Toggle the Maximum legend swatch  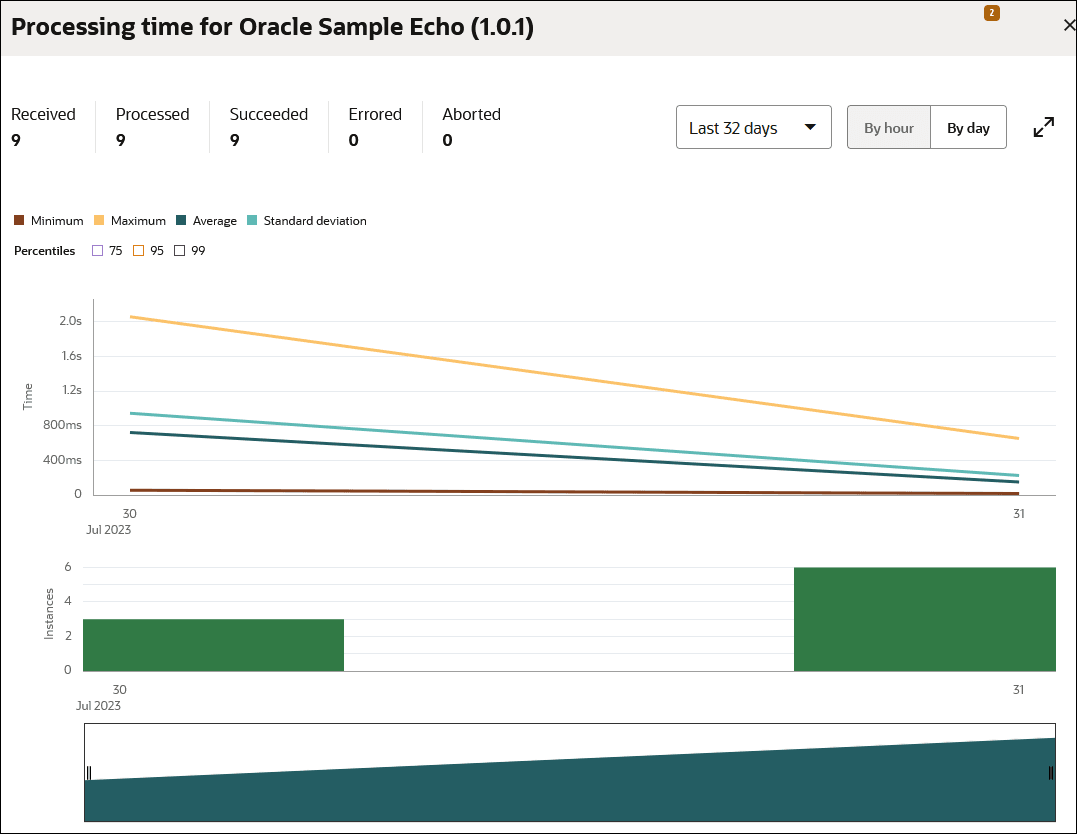pyautogui.click(x=99, y=221)
